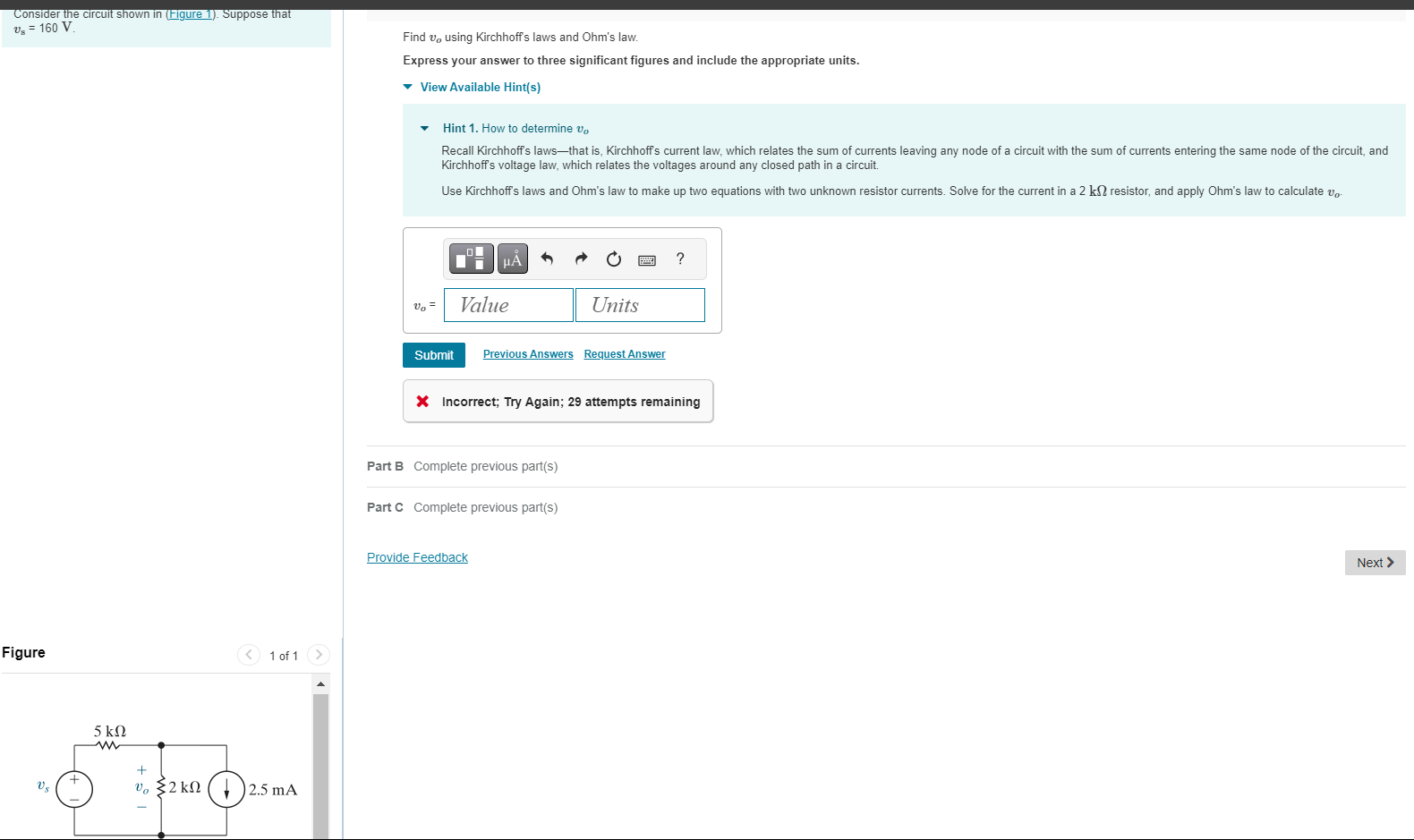The image size is (1414, 840).
Task: Click Part C heading
Action: [x=385, y=507]
